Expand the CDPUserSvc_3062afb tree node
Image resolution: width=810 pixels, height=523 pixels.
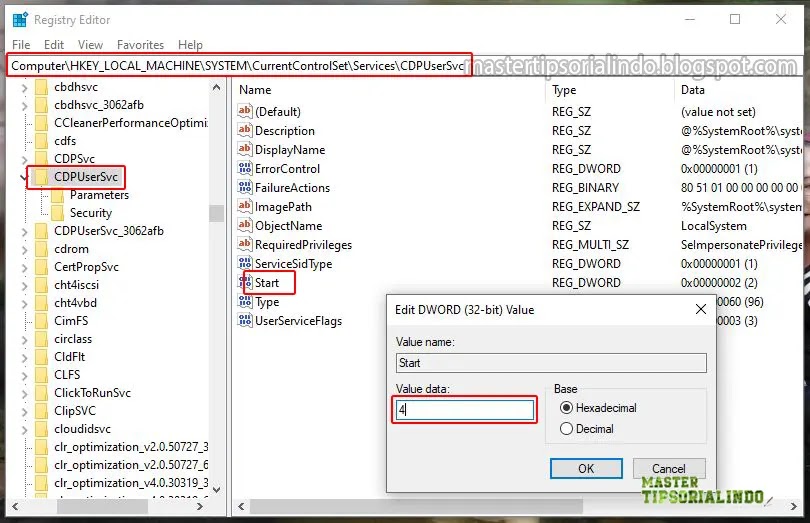coord(24,232)
